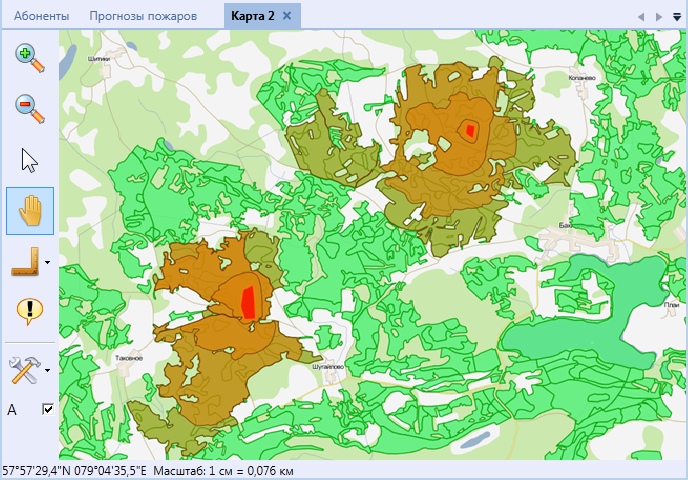Select the zoom in magnifier tool
688x480 pixels.
[30, 58]
